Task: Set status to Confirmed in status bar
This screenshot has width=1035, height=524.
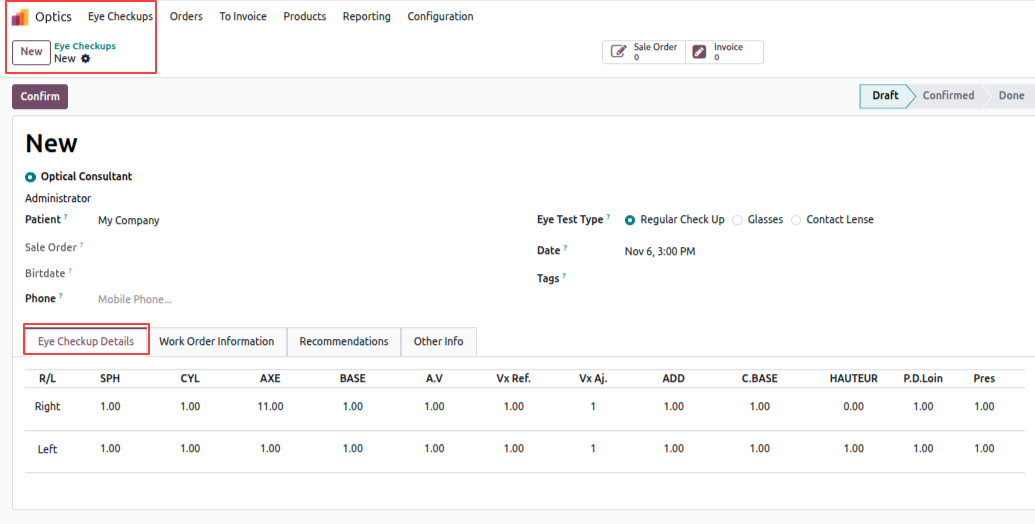Action: click(x=947, y=96)
